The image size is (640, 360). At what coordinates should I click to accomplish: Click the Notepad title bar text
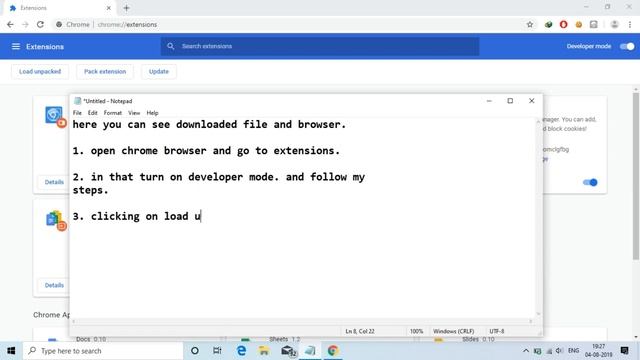point(108,101)
